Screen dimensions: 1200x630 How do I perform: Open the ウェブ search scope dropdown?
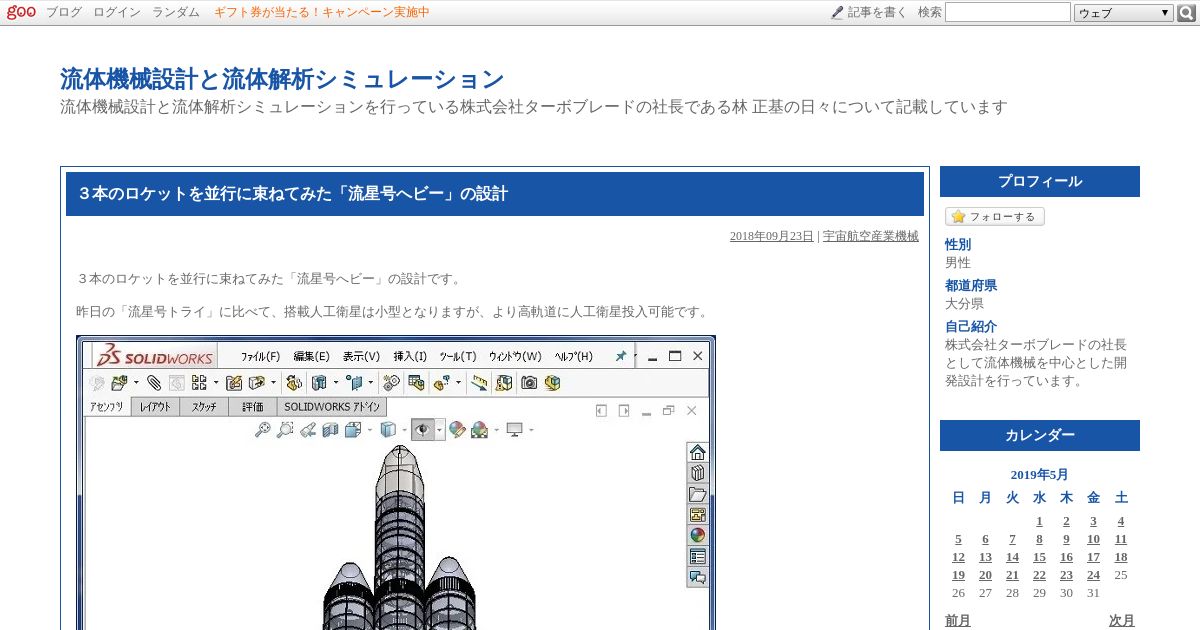[1124, 13]
